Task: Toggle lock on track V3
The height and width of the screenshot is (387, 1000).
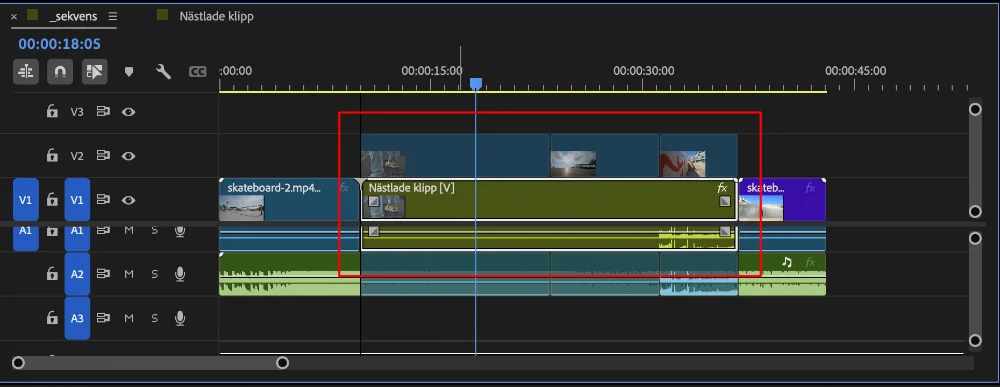Action: 52,112
